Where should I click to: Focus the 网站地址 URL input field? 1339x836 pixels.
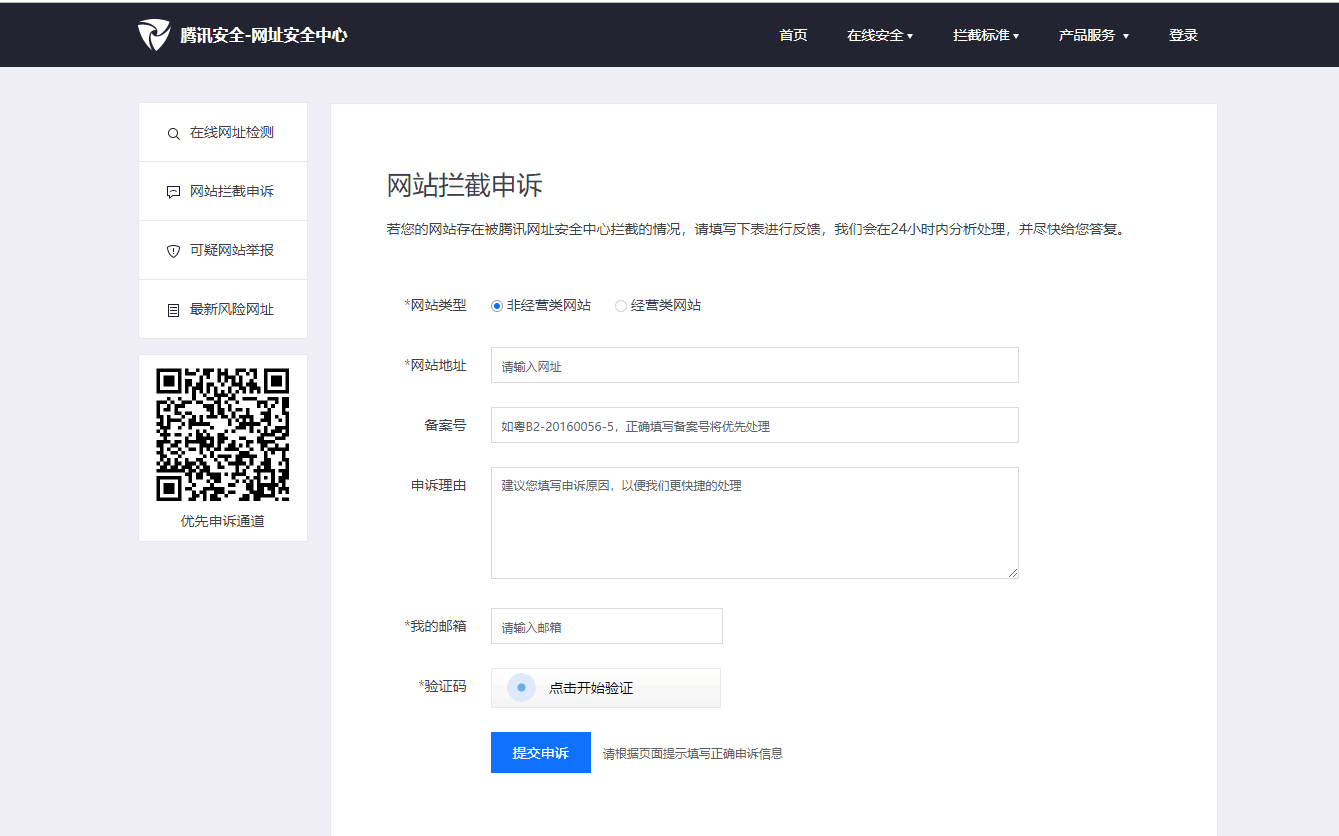(754, 366)
